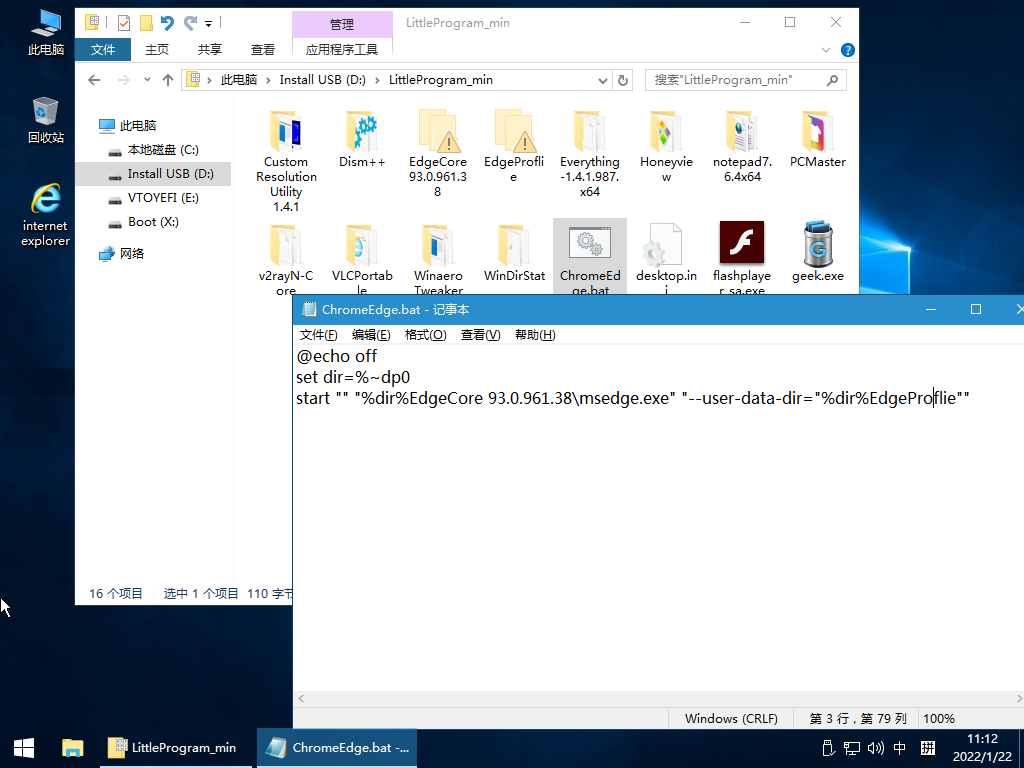Image resolution: width=1024 pixels, height=768 pixels.
Task: Select the geek.exe uninstaller icon
Action: click(818, 243)
